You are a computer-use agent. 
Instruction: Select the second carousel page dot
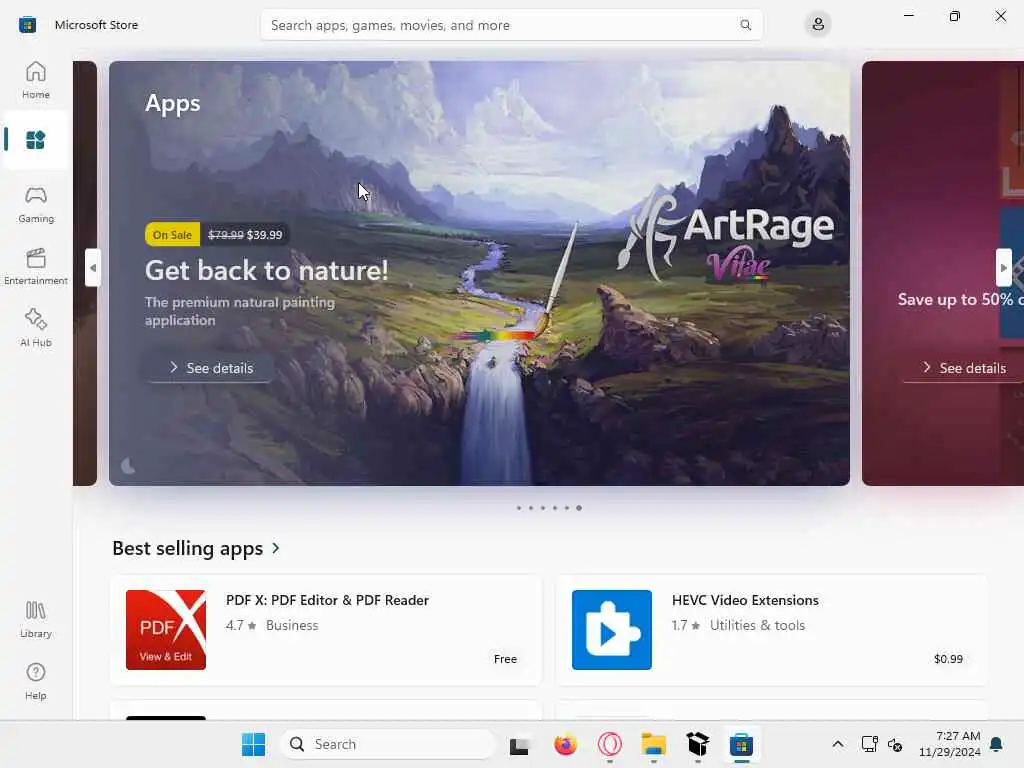(x=531, y=508)
